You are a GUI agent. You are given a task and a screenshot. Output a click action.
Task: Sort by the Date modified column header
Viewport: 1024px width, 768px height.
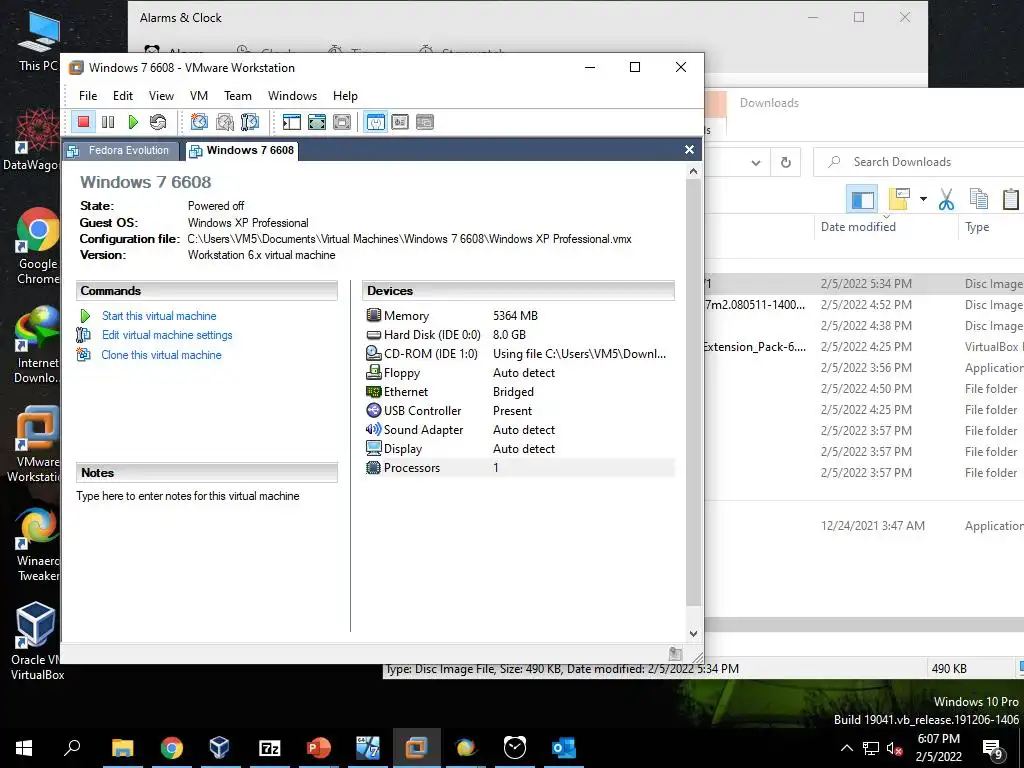click(858, 227)
